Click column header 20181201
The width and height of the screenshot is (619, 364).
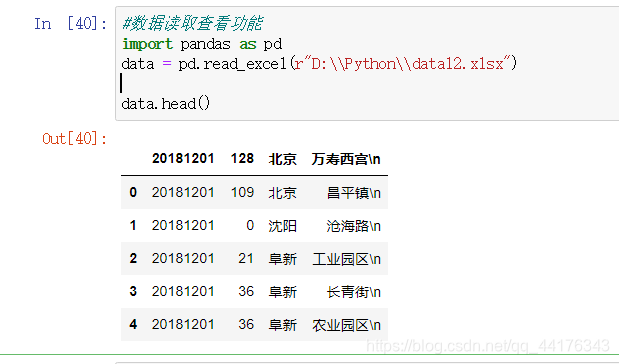click(x=183, y=159)
